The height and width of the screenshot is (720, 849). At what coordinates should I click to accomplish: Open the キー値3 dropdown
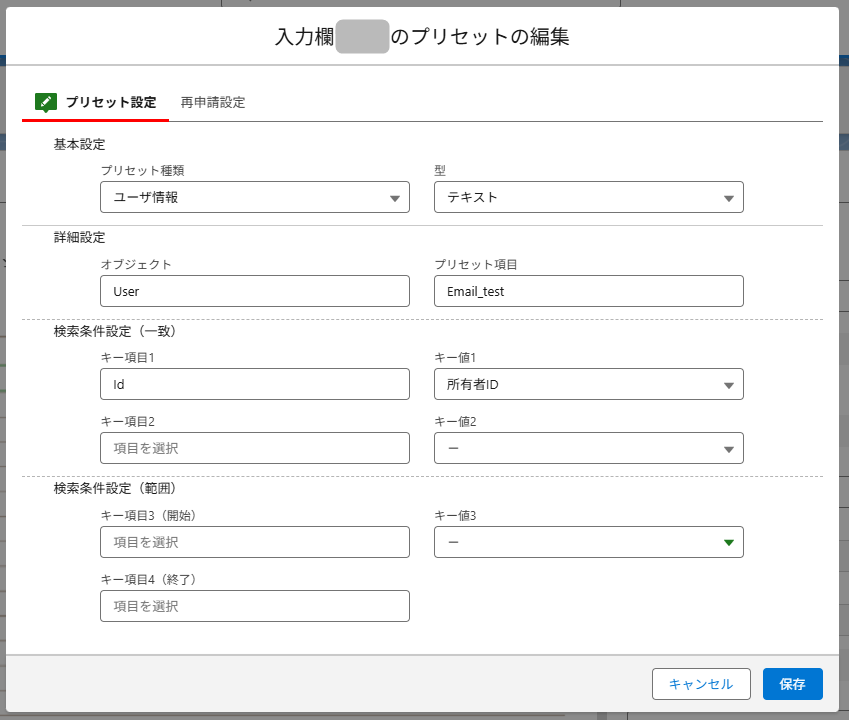(x=588, y=542)
